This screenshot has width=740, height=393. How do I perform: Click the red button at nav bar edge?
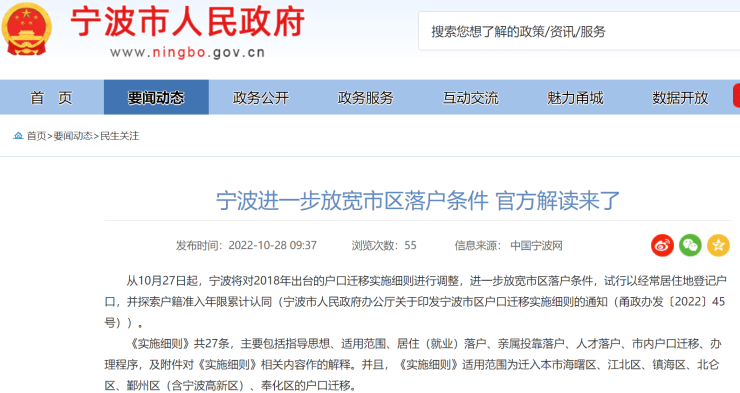736,96
